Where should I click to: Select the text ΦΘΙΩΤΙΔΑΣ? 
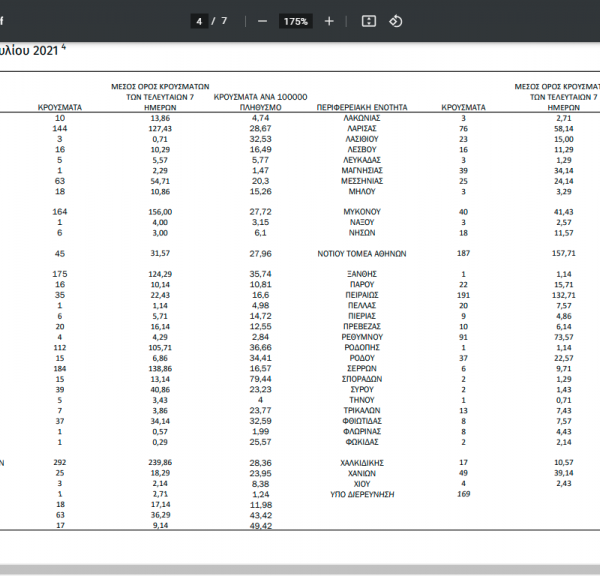pos(362,421)
